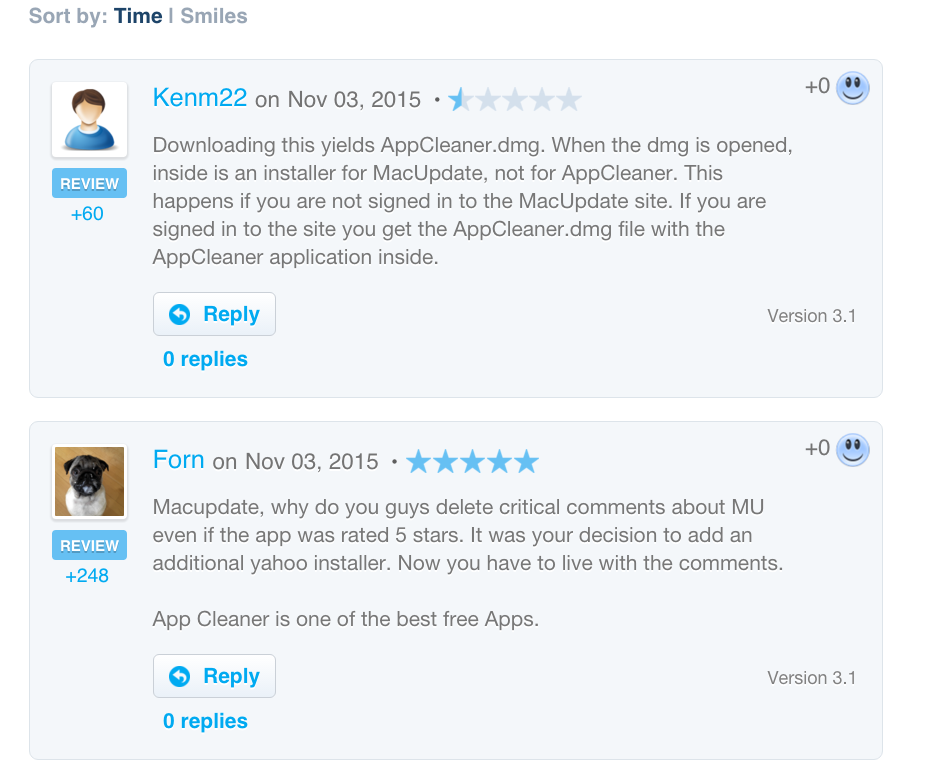This screenshot has height=777, width=946.
Task: Sort comments by Smiles
Action: 214,16
